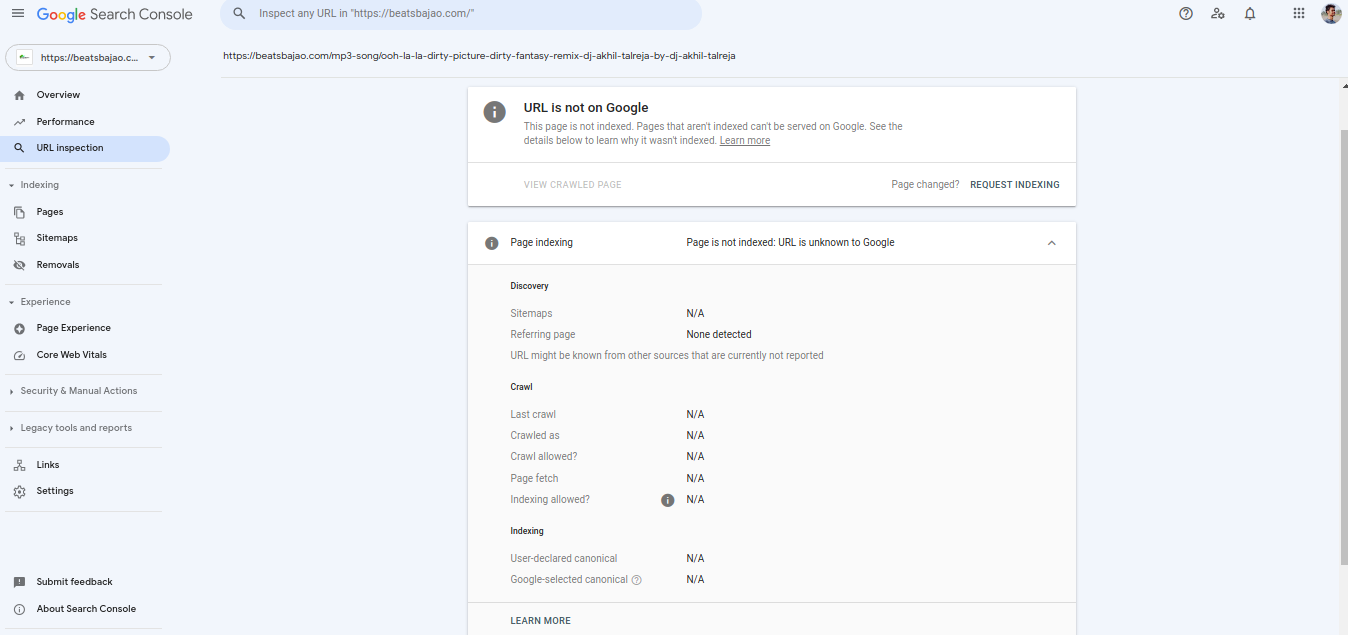Click the vertical page scrollbar
The image size is (1348, 635).
(1343, 345)
